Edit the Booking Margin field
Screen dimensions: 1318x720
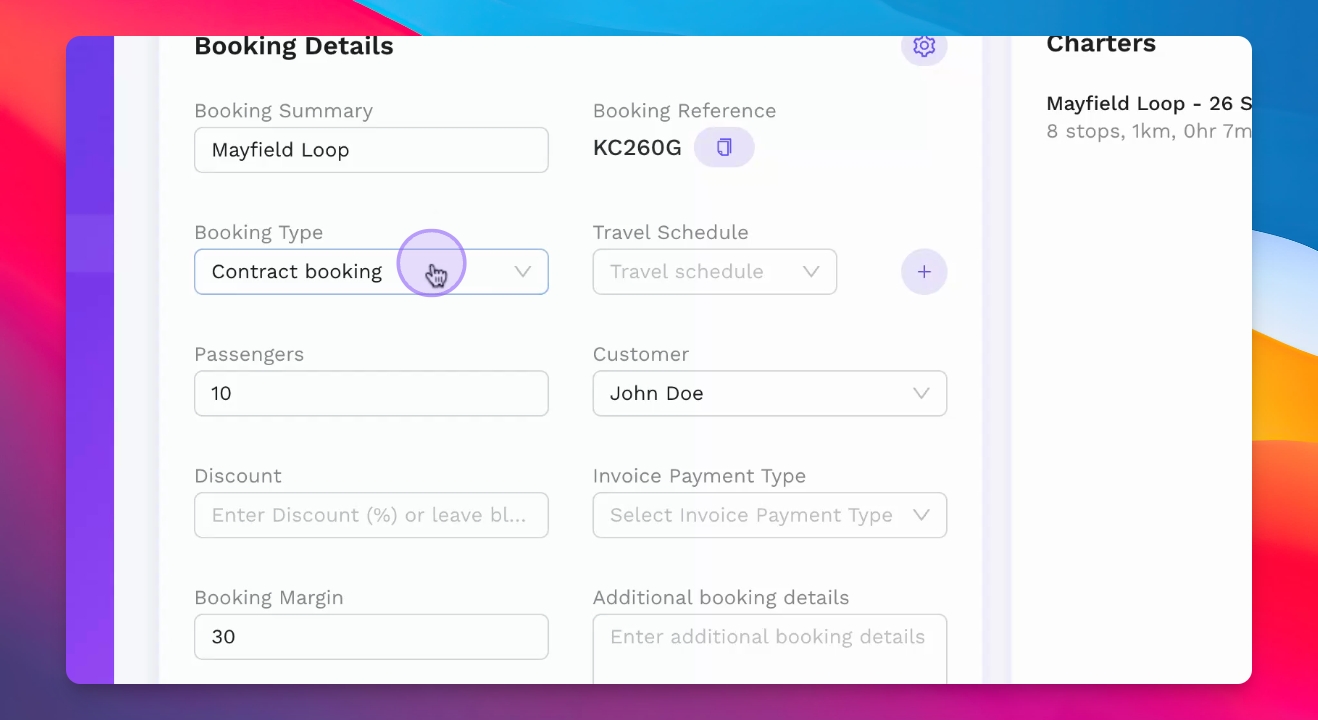[x=371, y=637]
